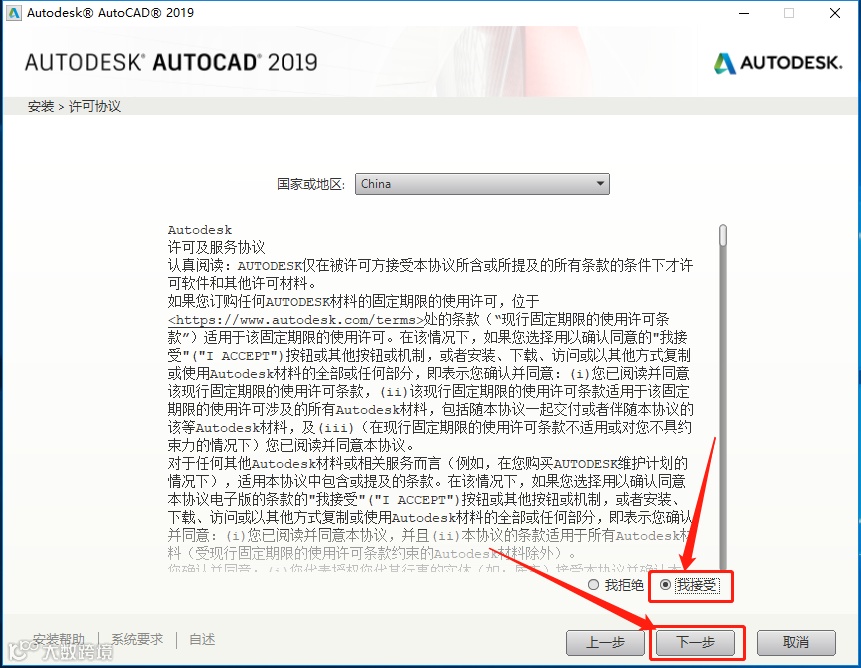Click the 上一步 button
The image size is (861, 668).
click(x=605, y=642)
